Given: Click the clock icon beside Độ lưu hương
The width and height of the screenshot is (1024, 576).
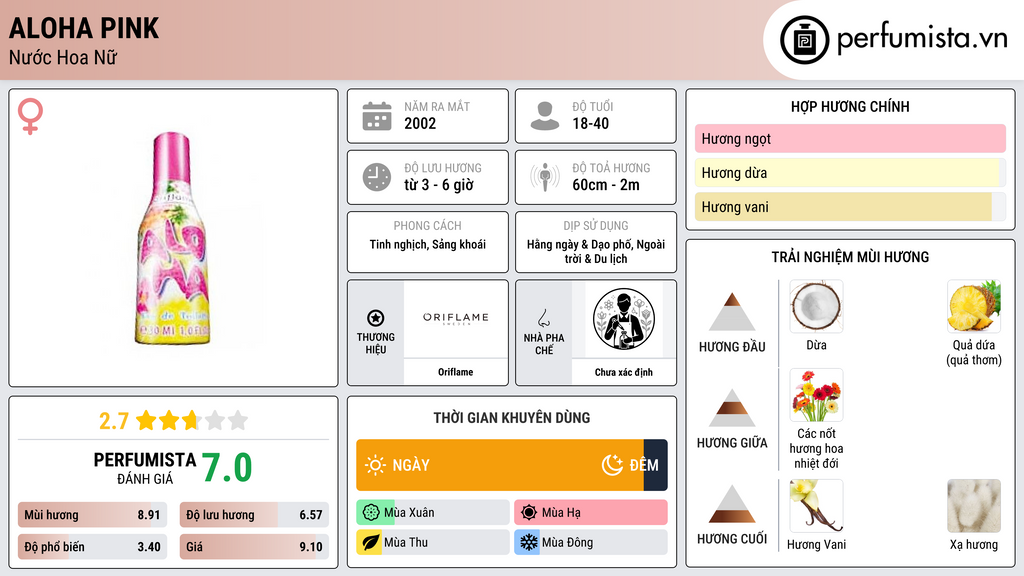Looking at the screenshot, I should pos(377,177).
